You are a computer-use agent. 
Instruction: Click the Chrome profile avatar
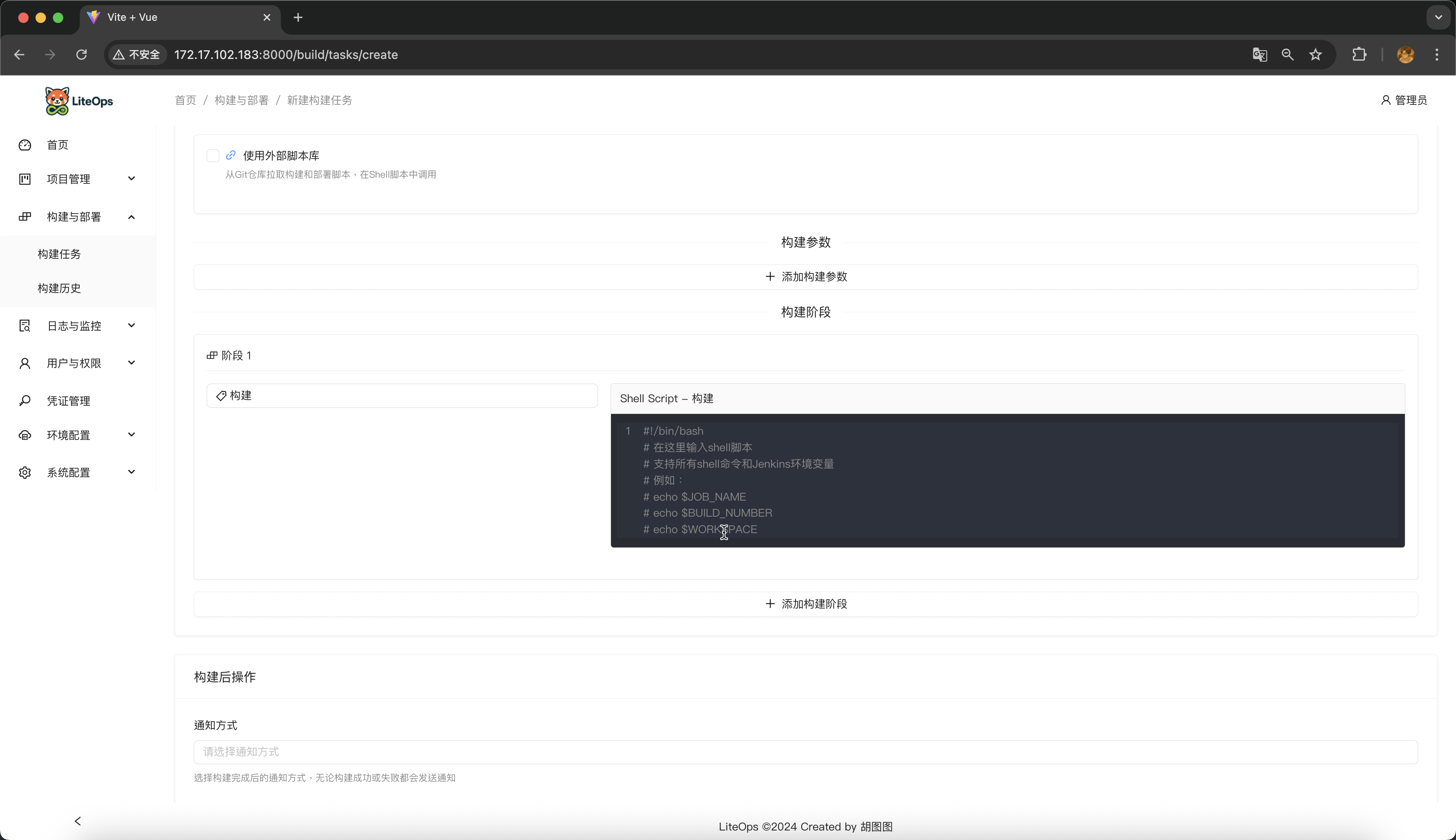pyautogui.click(x=1405, y=55)
